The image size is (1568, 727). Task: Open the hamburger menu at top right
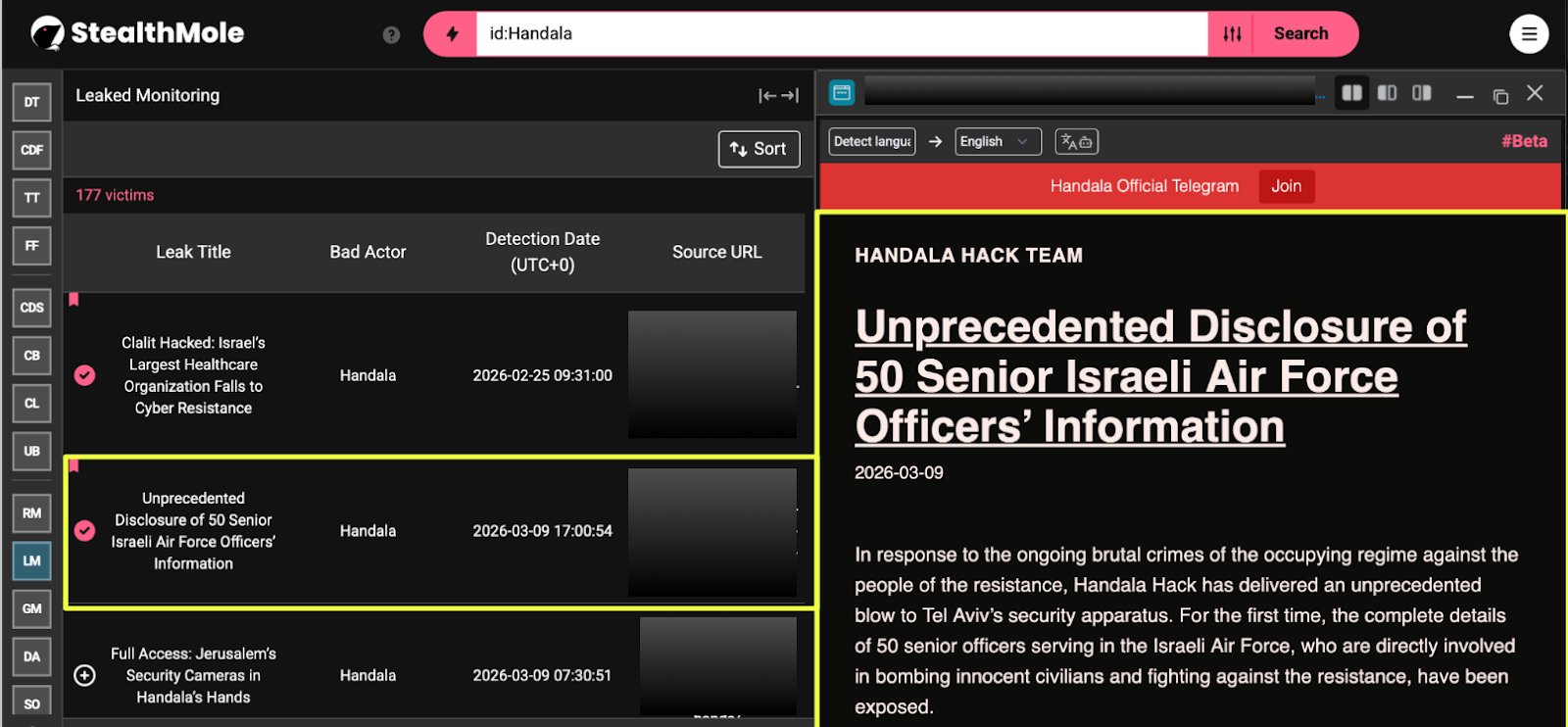coord(1528,34)
